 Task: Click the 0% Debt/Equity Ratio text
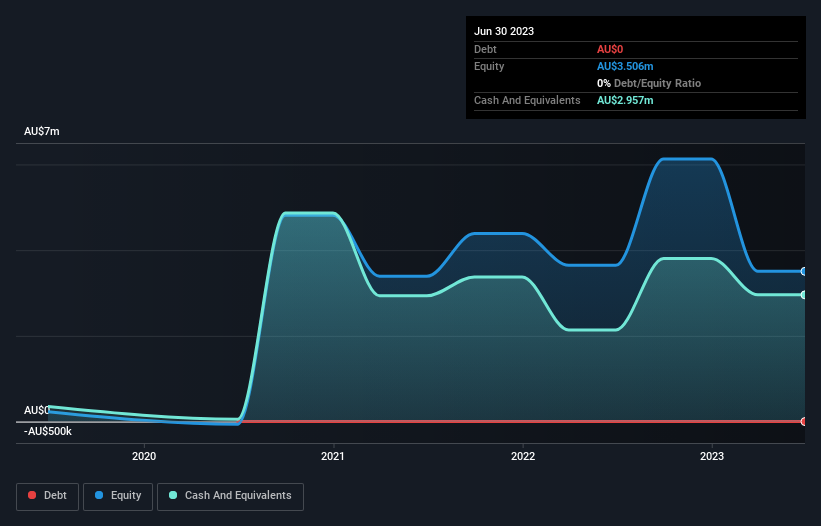click(x=649, y=83)
